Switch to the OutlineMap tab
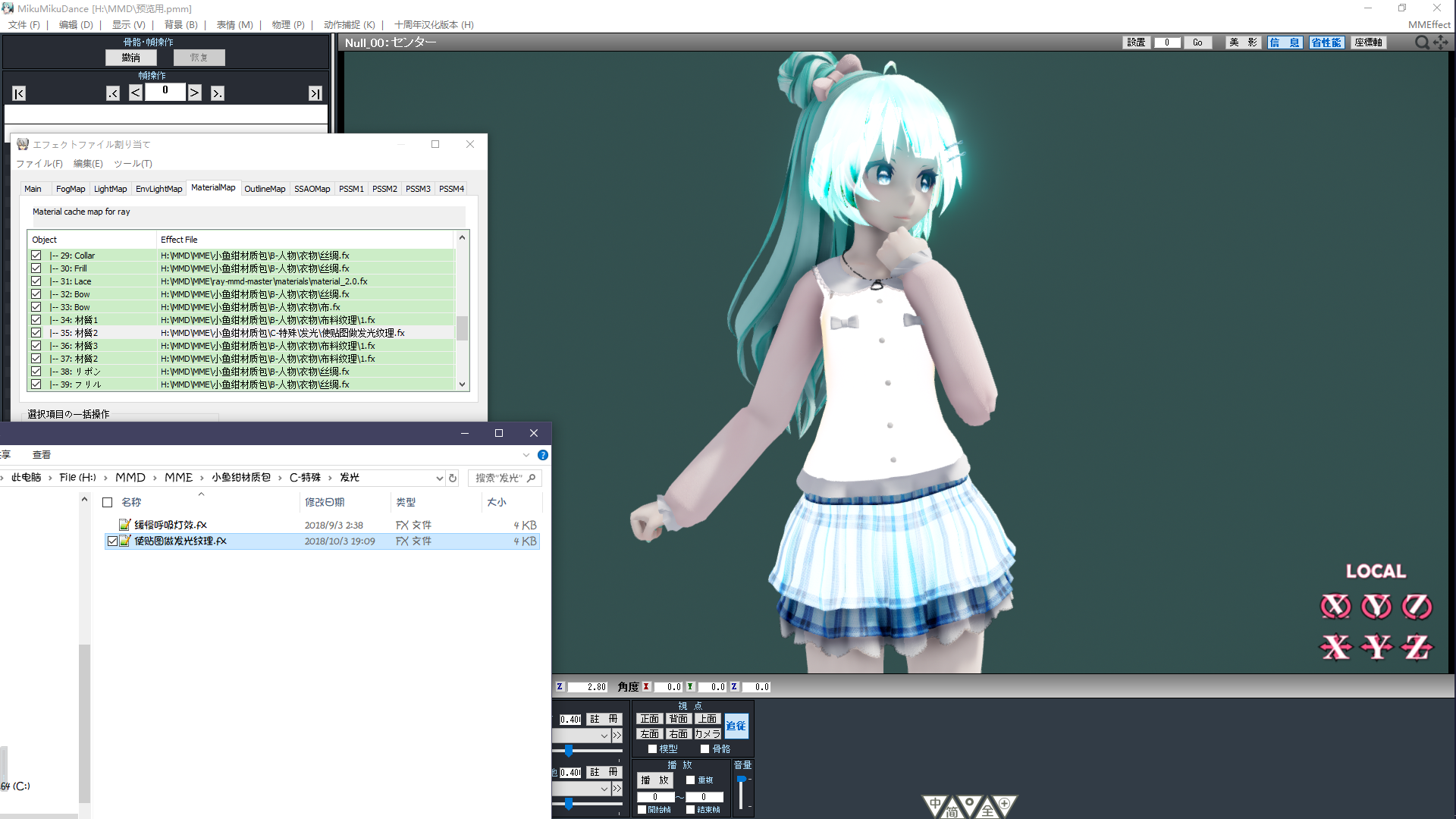The width and height of the screenshot is (1456, 819). [265, 189]
